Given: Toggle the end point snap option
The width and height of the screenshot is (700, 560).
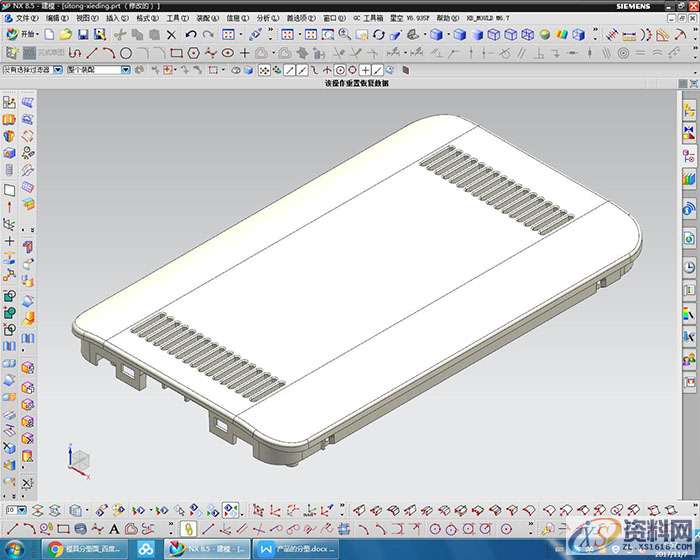Looking at the screenshot, I should [x=290, y=70].
